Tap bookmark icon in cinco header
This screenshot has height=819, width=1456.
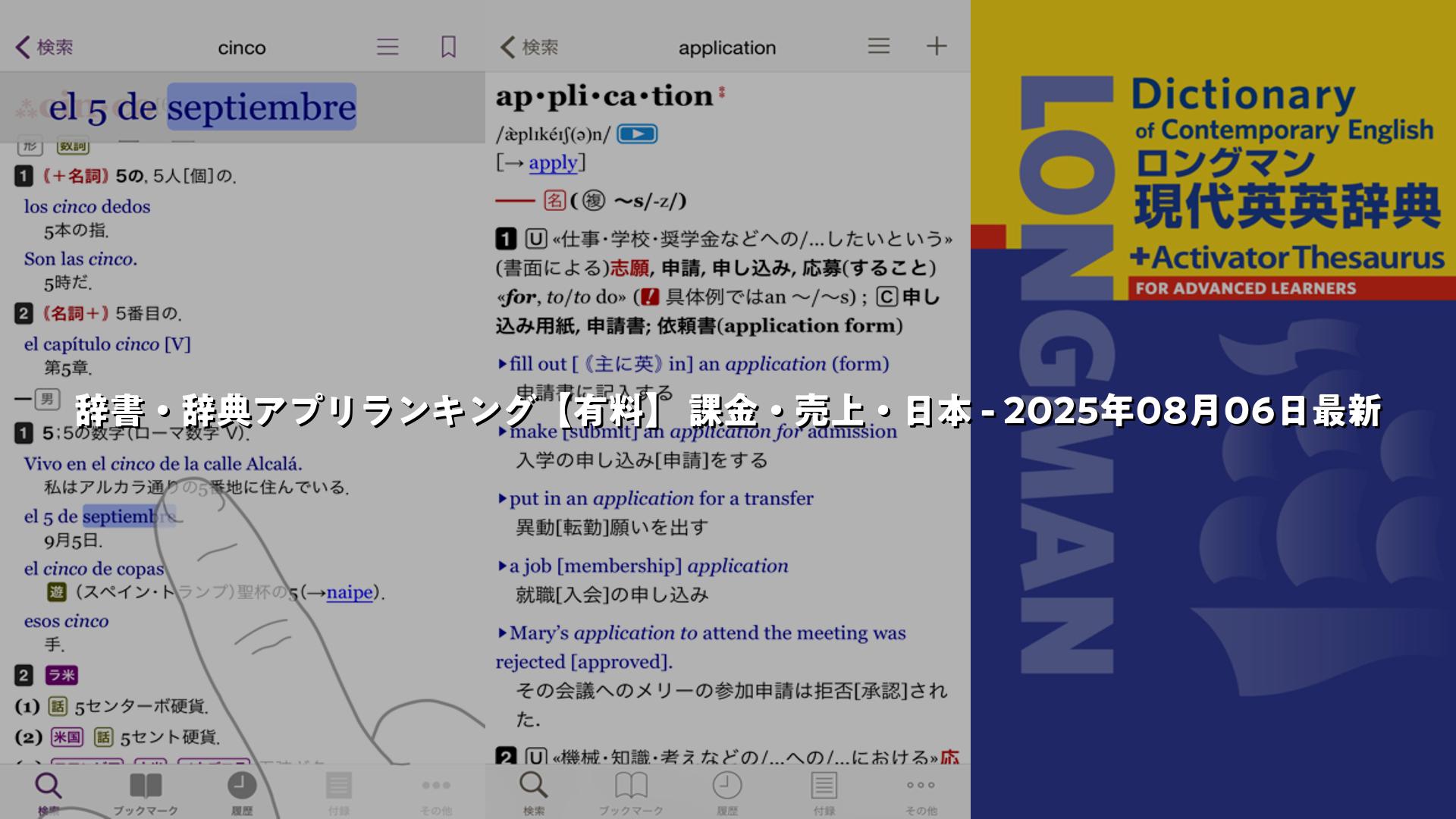pos(448,47)
